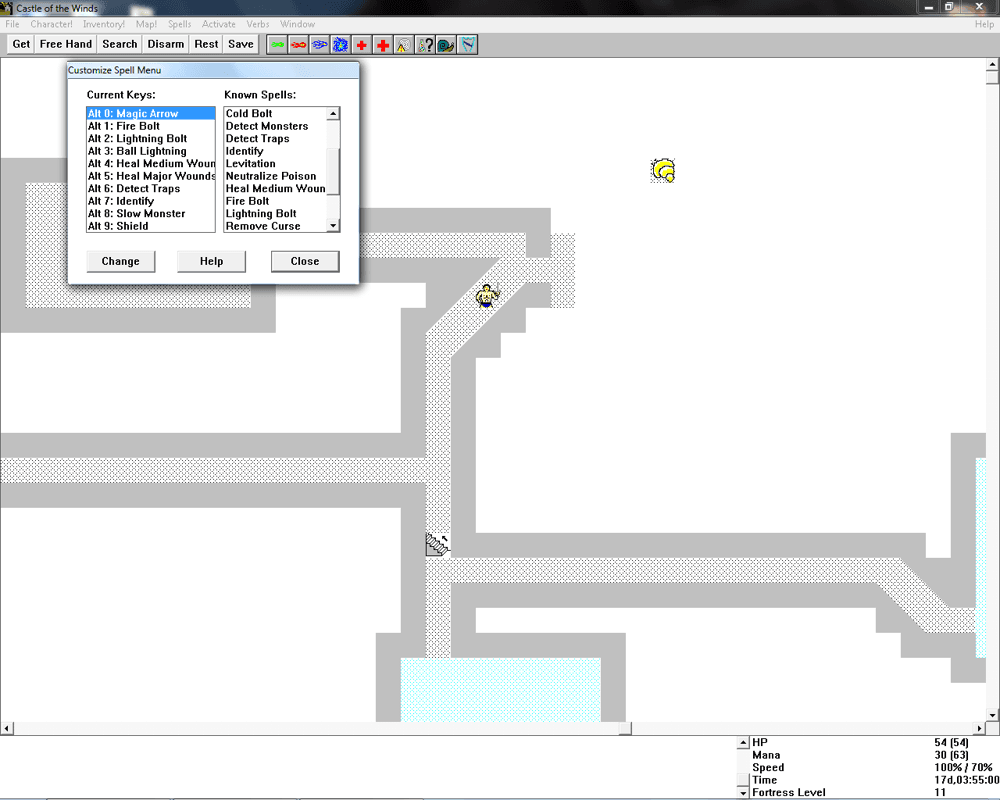Select Alt 2: Lightning Bolt key
Image resolution: width=1000 pixels, height=800 pixels.
[x=151, y=138]
